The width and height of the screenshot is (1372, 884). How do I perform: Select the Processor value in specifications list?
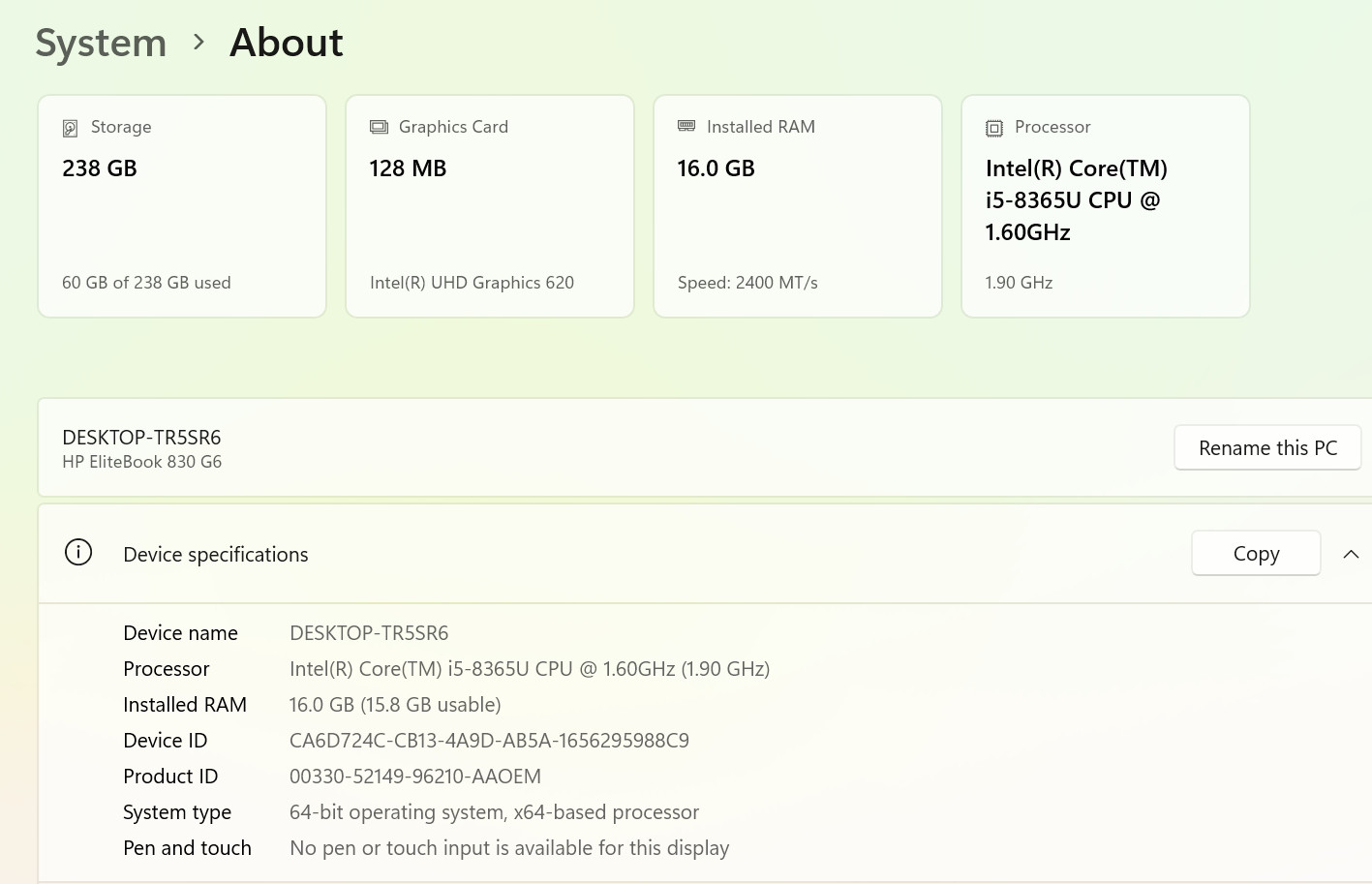530,669
